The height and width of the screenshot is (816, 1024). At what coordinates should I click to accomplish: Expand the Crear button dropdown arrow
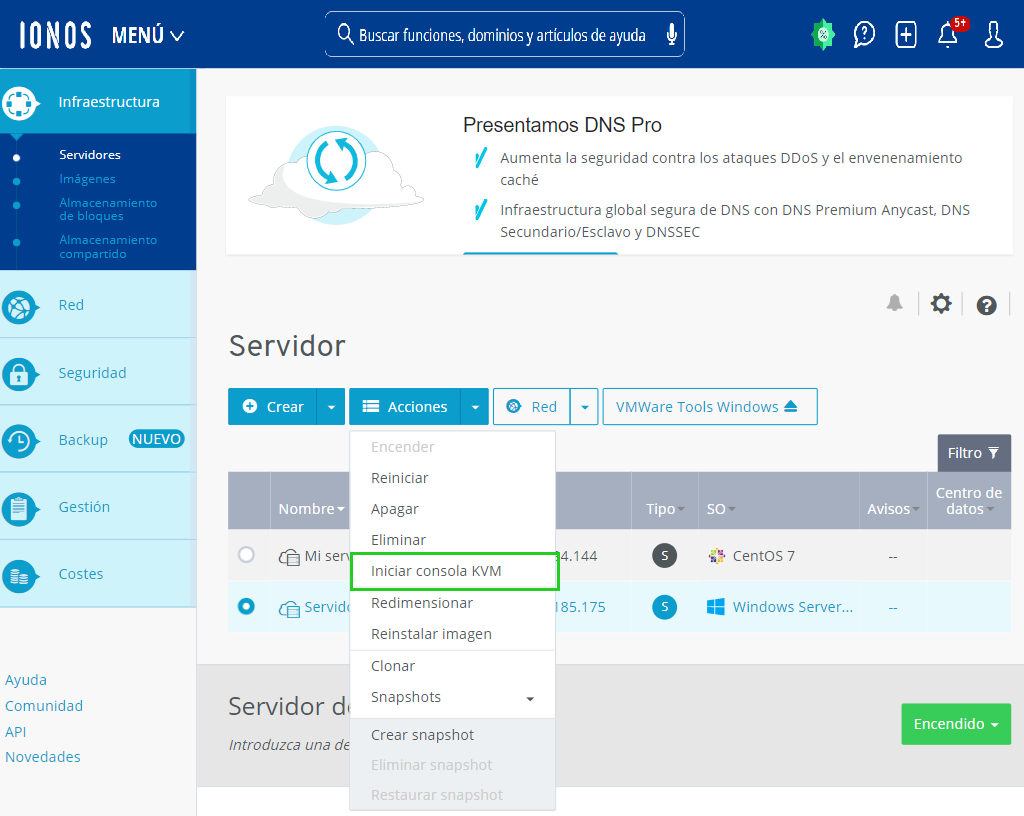[x=332, y=407]
